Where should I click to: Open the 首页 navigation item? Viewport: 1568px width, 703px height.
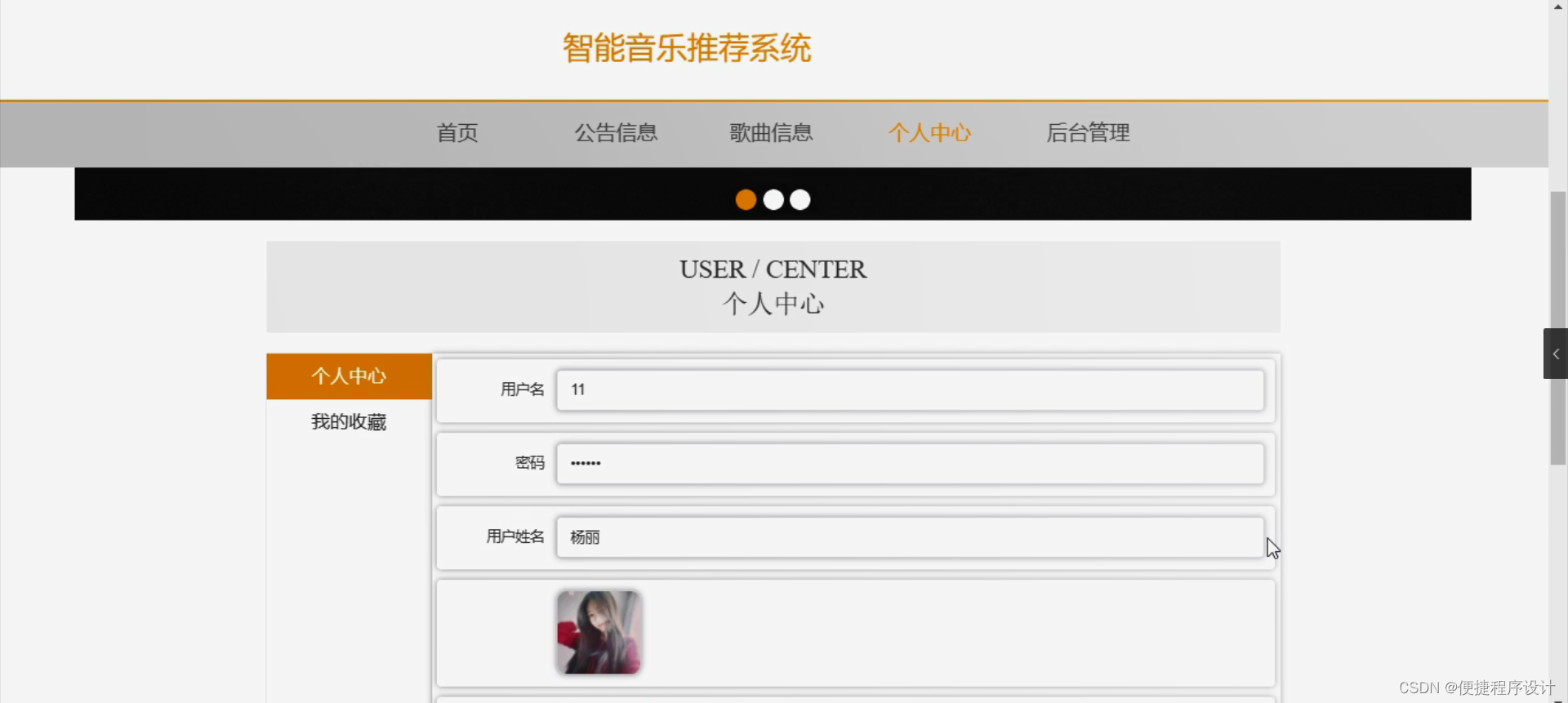457,132
